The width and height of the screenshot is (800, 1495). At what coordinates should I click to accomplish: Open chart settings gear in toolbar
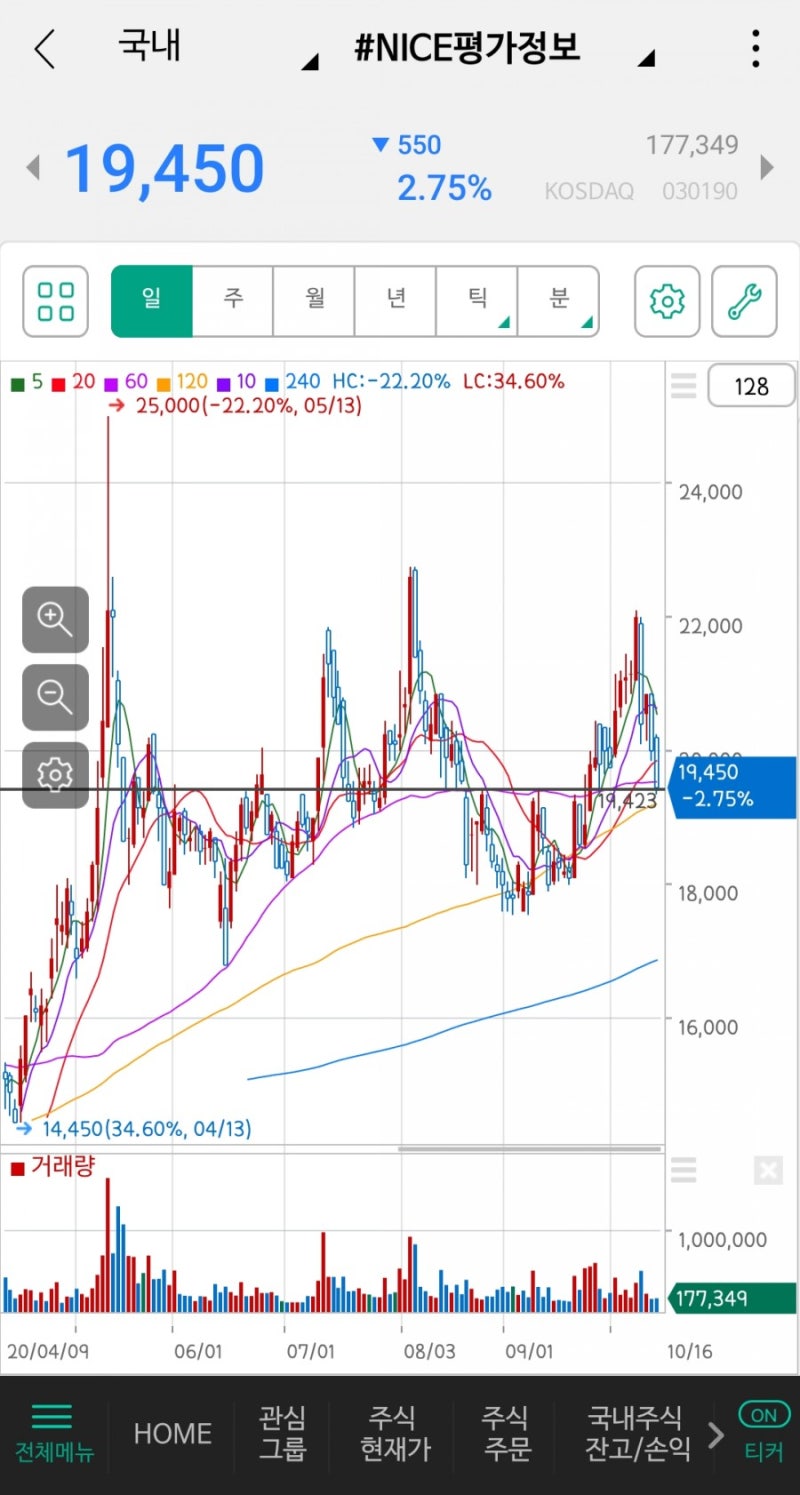point(667,301)
